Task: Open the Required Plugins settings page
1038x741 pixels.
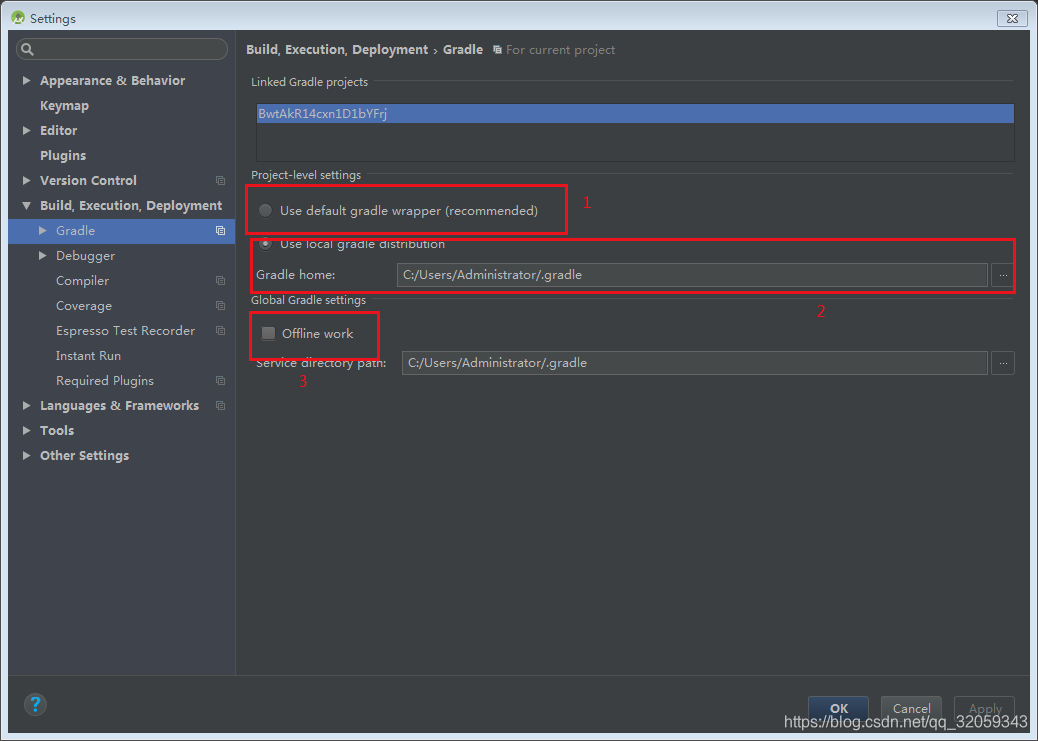Action: (105, 381)
